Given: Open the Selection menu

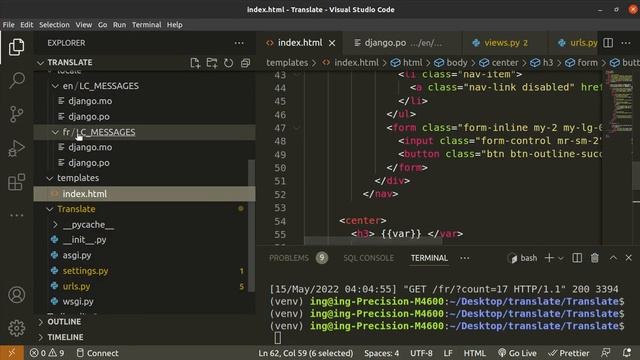Looking at the screenshot, I should point(54,25).
